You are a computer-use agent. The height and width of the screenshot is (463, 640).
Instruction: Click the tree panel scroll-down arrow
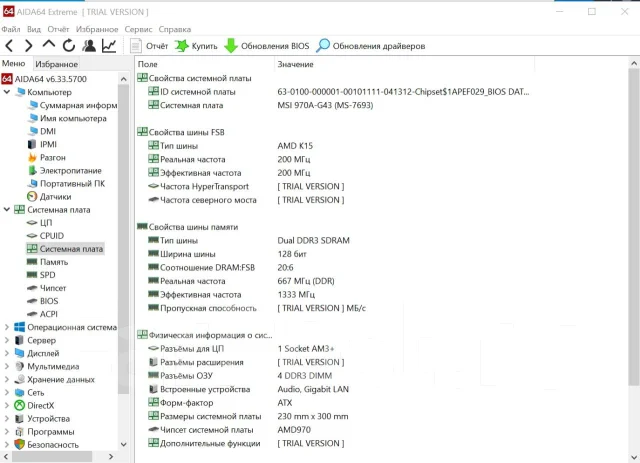click(x=124, y=444)
